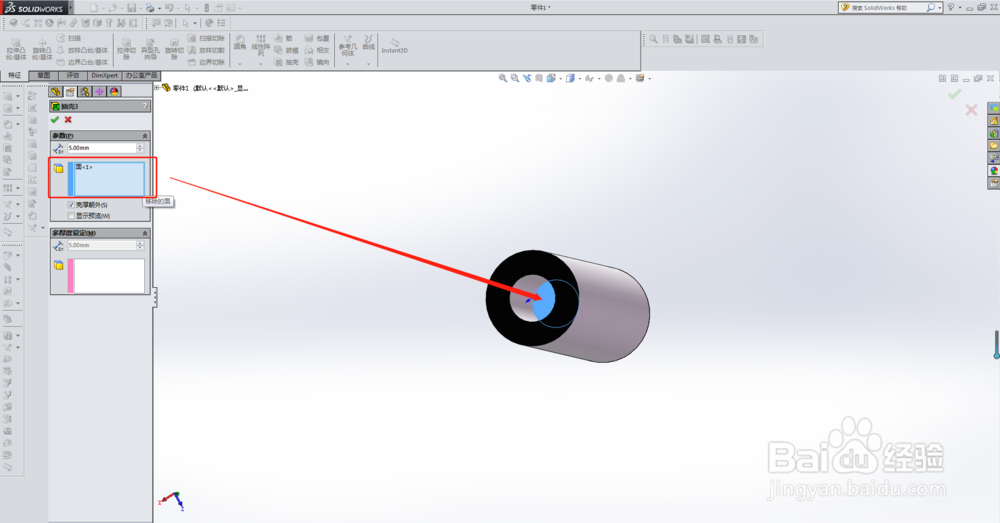The height and width of the screenshot is (523, 1000).
Task: Switch to the DimXpert tab
Action: point(105,75)
